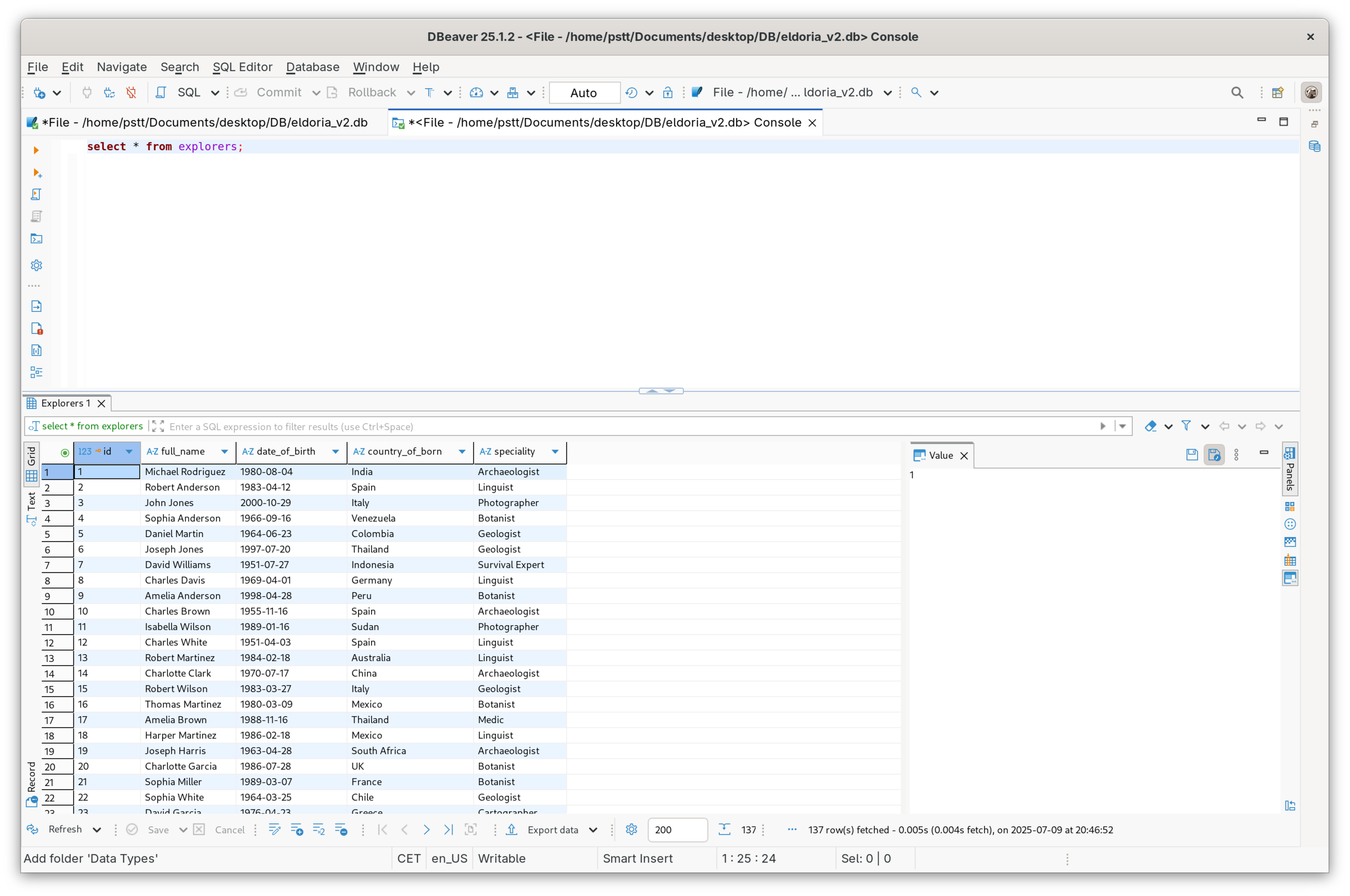Image resolution: width=1350 pixels, height=896 pixels.
Task: Click the duplicate row icon in bottom toolbar
Action: pyautogui.click(x=319, y=830)
